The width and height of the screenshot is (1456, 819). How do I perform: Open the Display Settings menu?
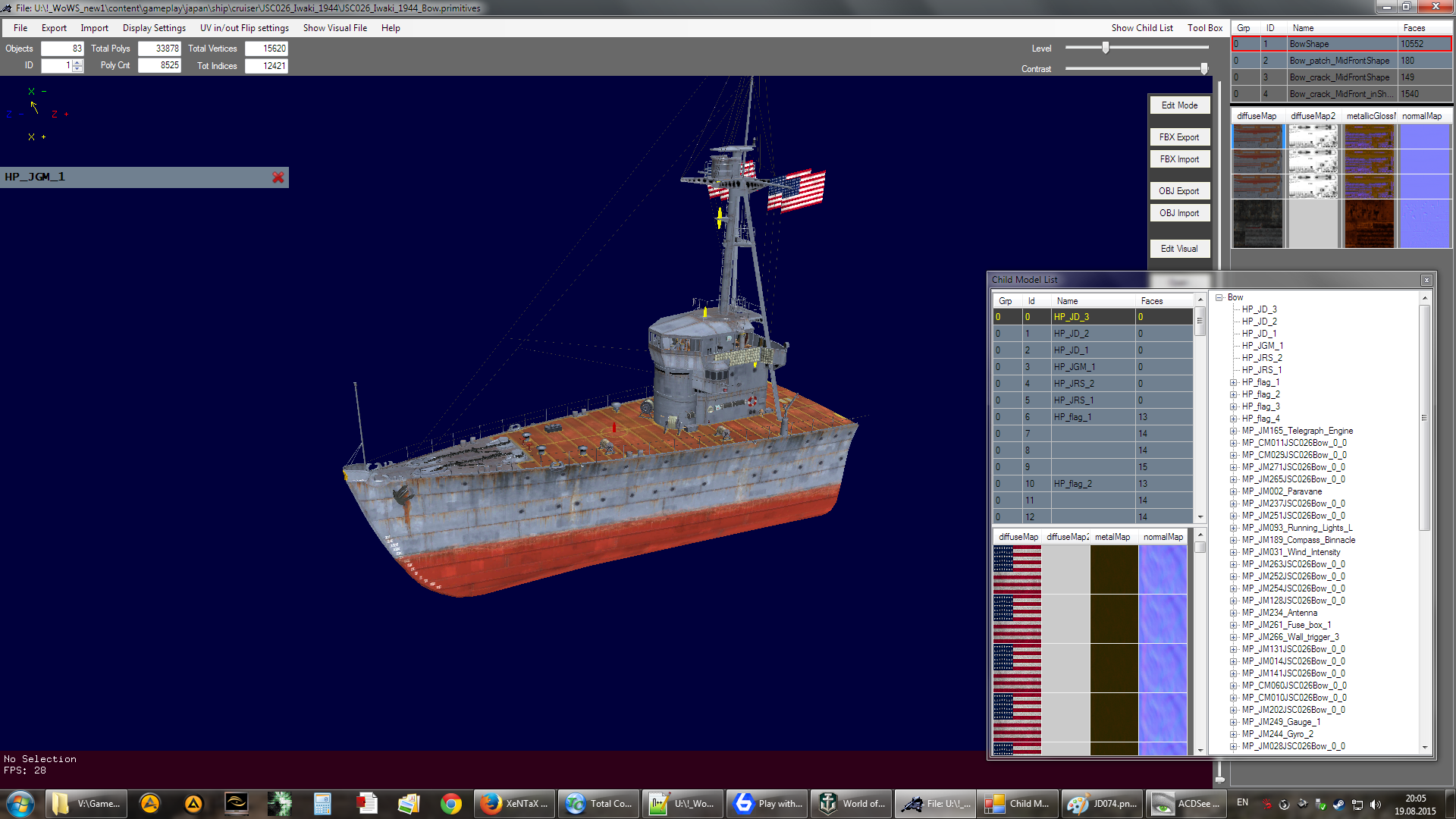pos(154,28)
